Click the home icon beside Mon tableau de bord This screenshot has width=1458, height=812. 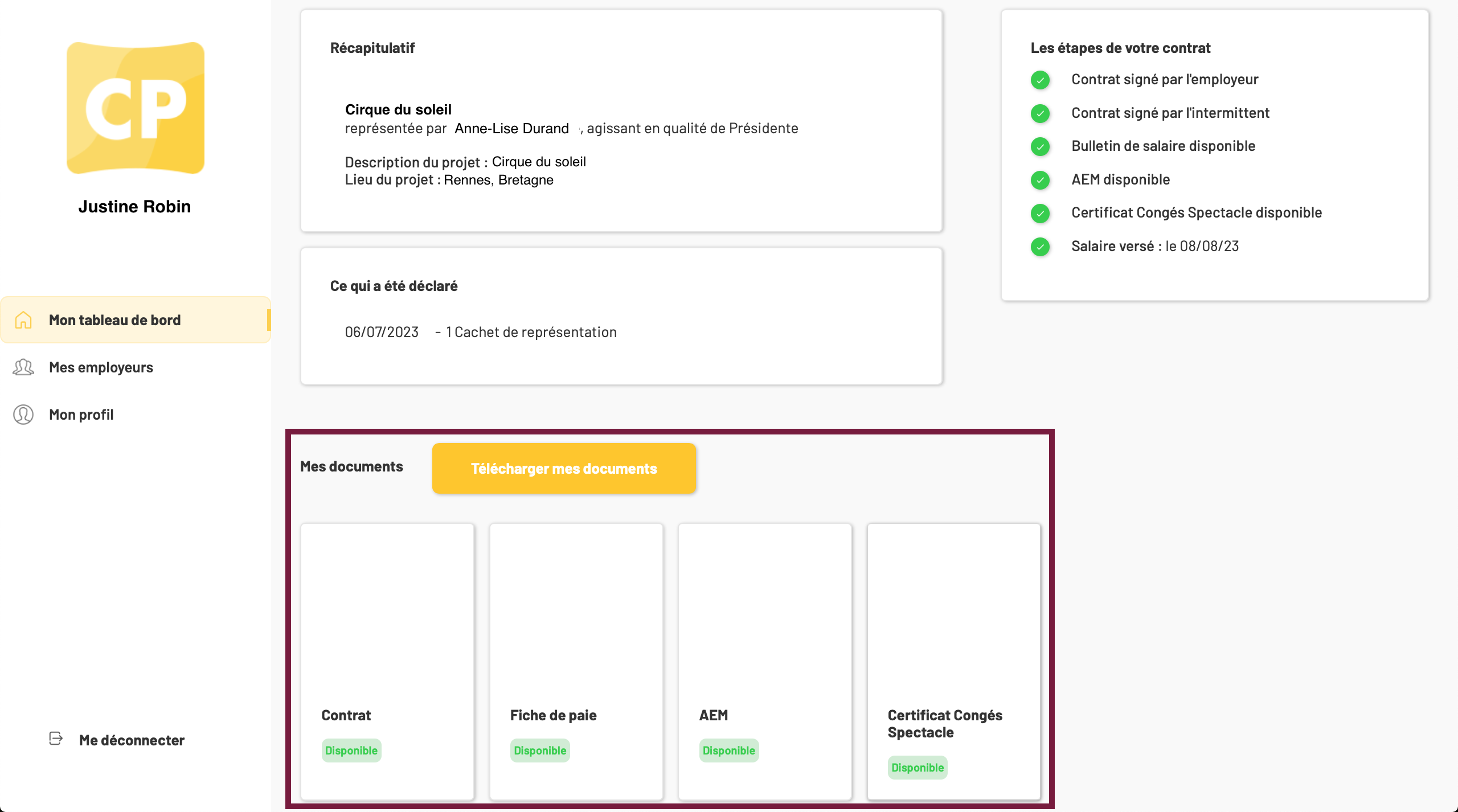tap(23, 320)
